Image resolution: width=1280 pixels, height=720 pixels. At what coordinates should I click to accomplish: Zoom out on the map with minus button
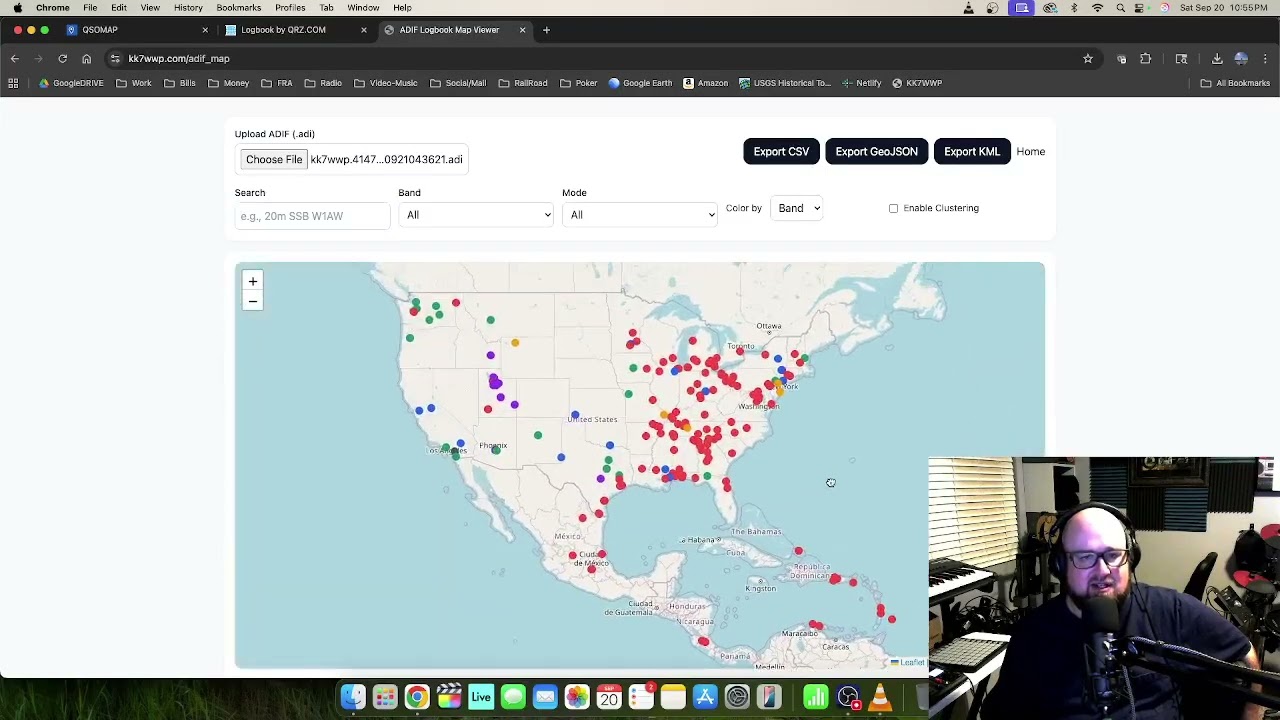253,302
